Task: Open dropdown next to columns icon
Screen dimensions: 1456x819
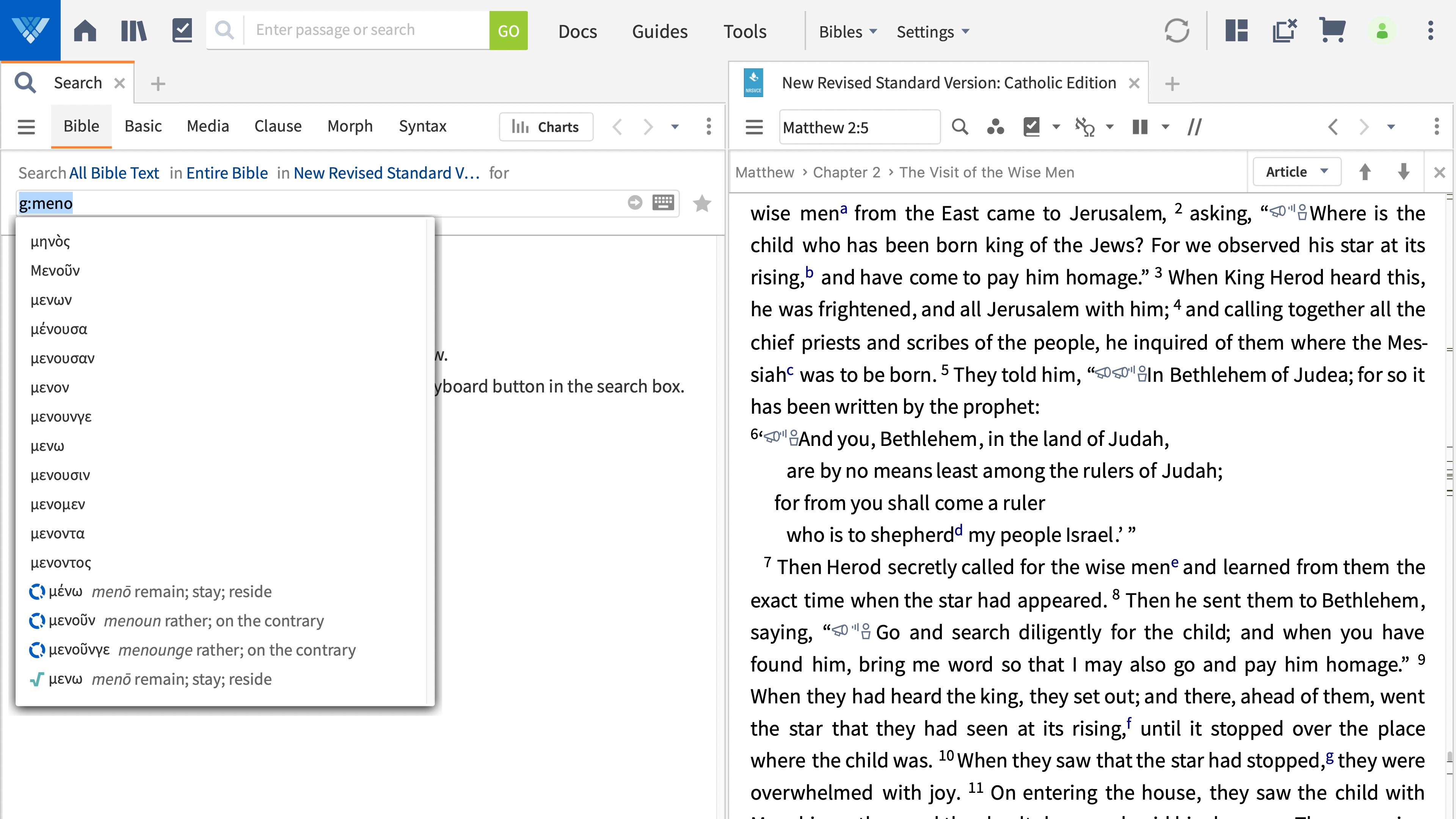Action: point(1165,127)
